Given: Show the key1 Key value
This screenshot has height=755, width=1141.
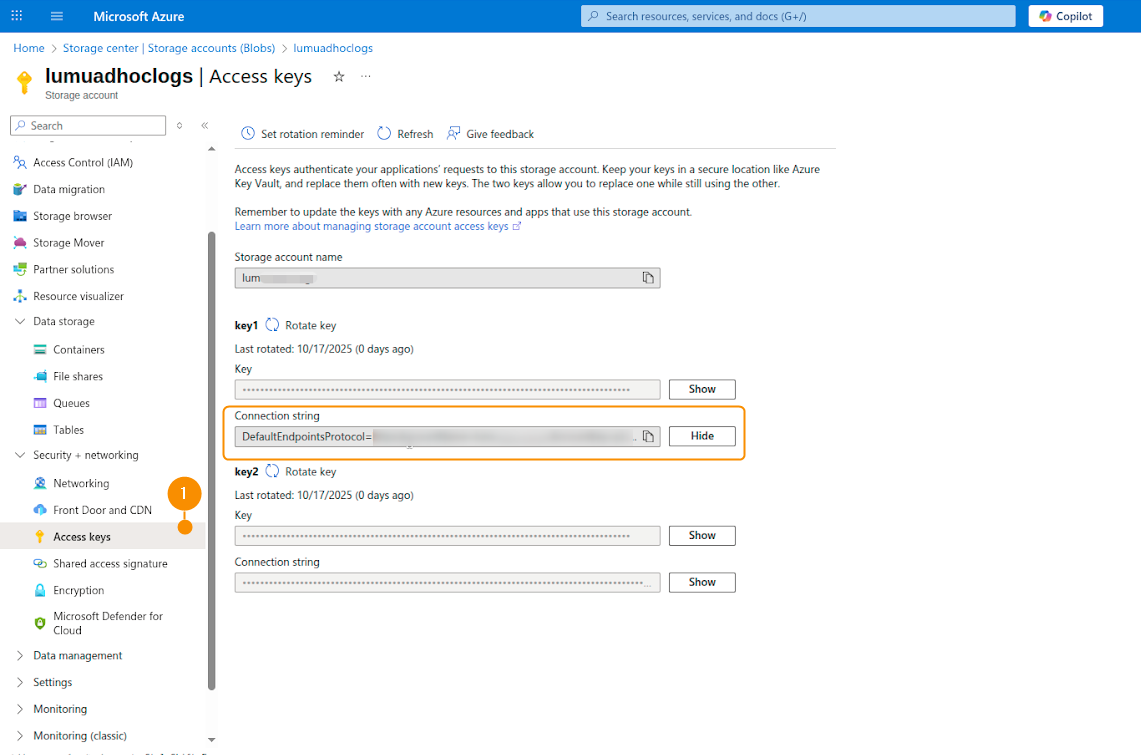Looking at the screenshot, I should coord(702,389).
